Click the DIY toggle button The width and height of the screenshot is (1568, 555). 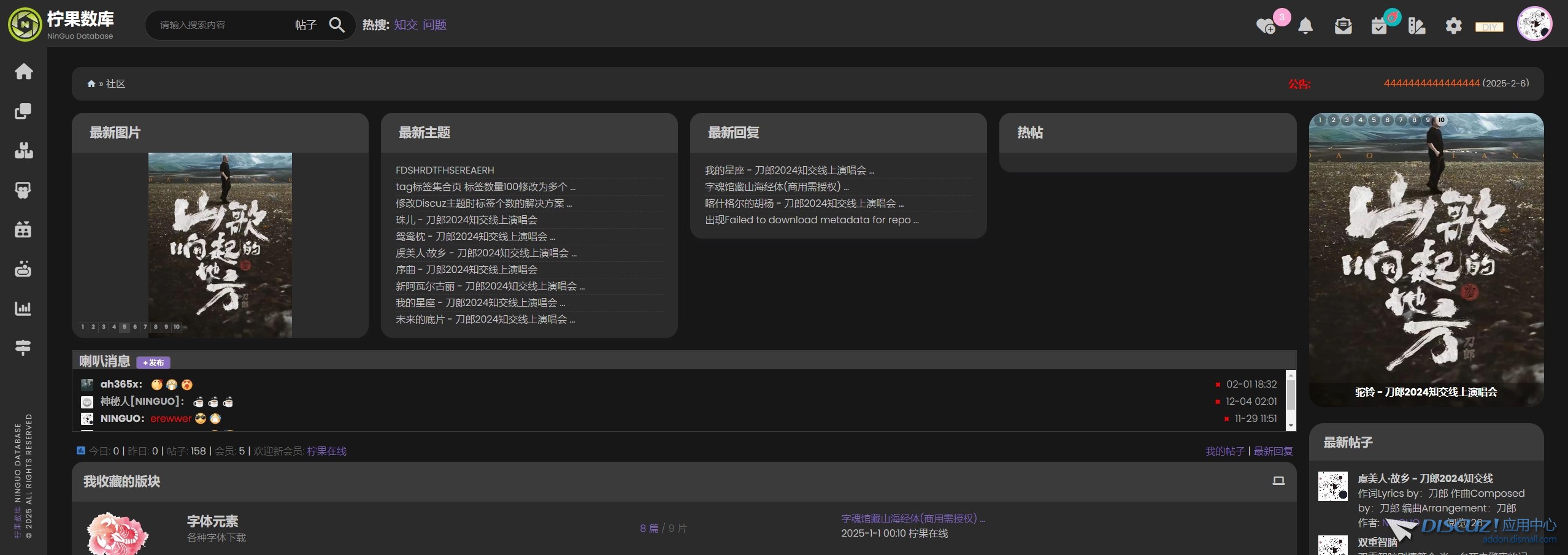pyautogui.click(x=1489, y=27)
